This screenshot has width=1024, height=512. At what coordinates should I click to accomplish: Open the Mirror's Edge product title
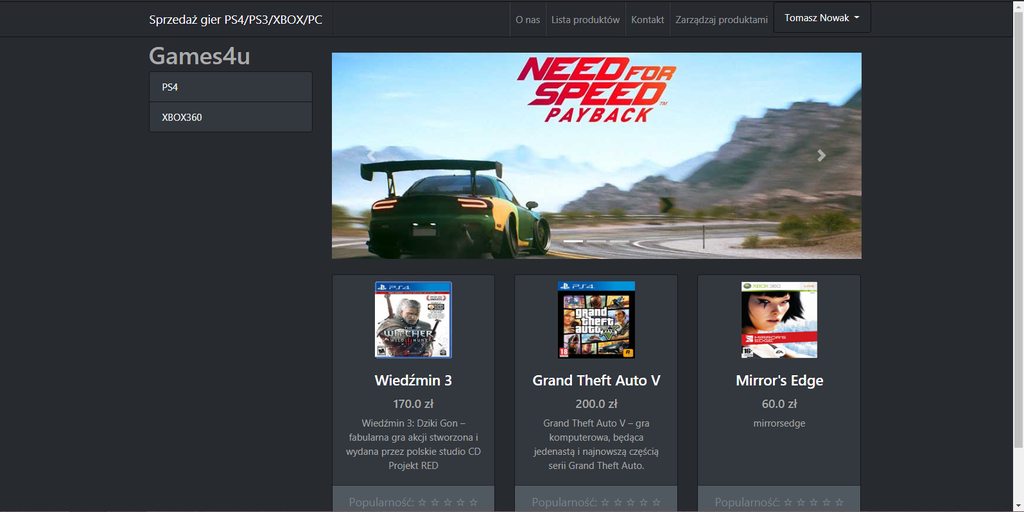coord(779,380)
